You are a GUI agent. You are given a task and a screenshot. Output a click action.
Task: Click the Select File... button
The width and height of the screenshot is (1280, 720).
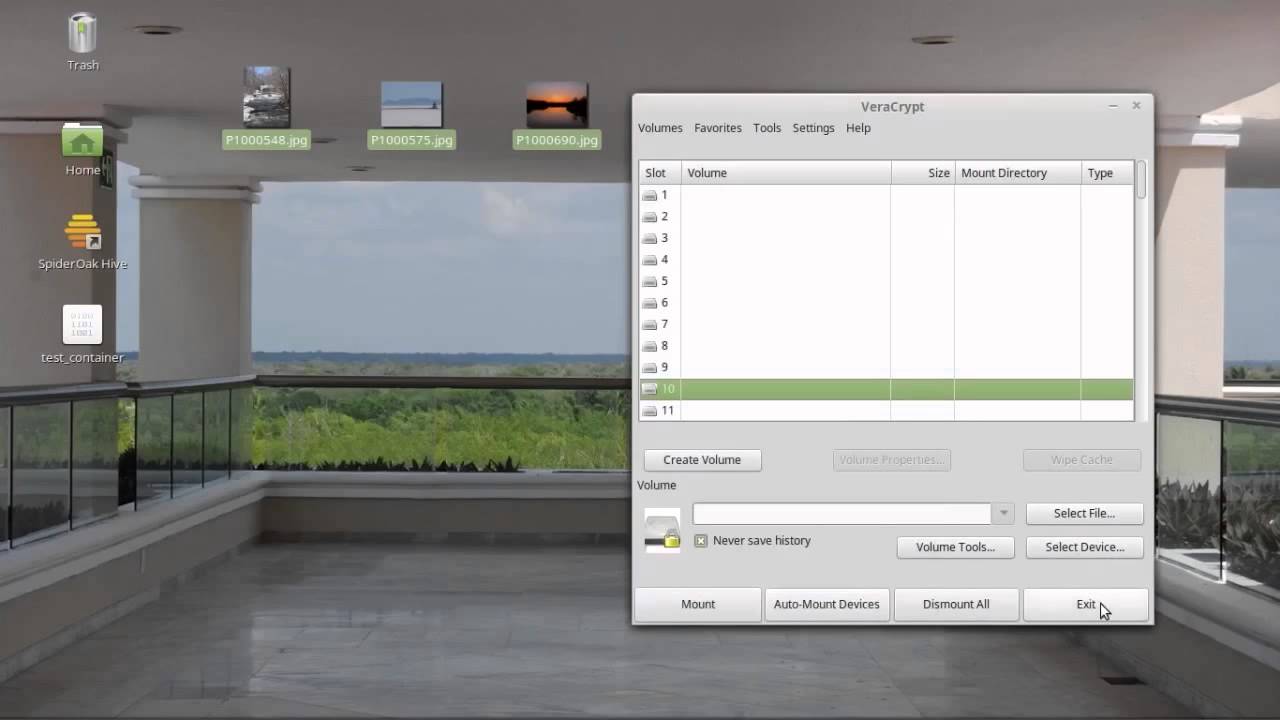point(1084,513)
